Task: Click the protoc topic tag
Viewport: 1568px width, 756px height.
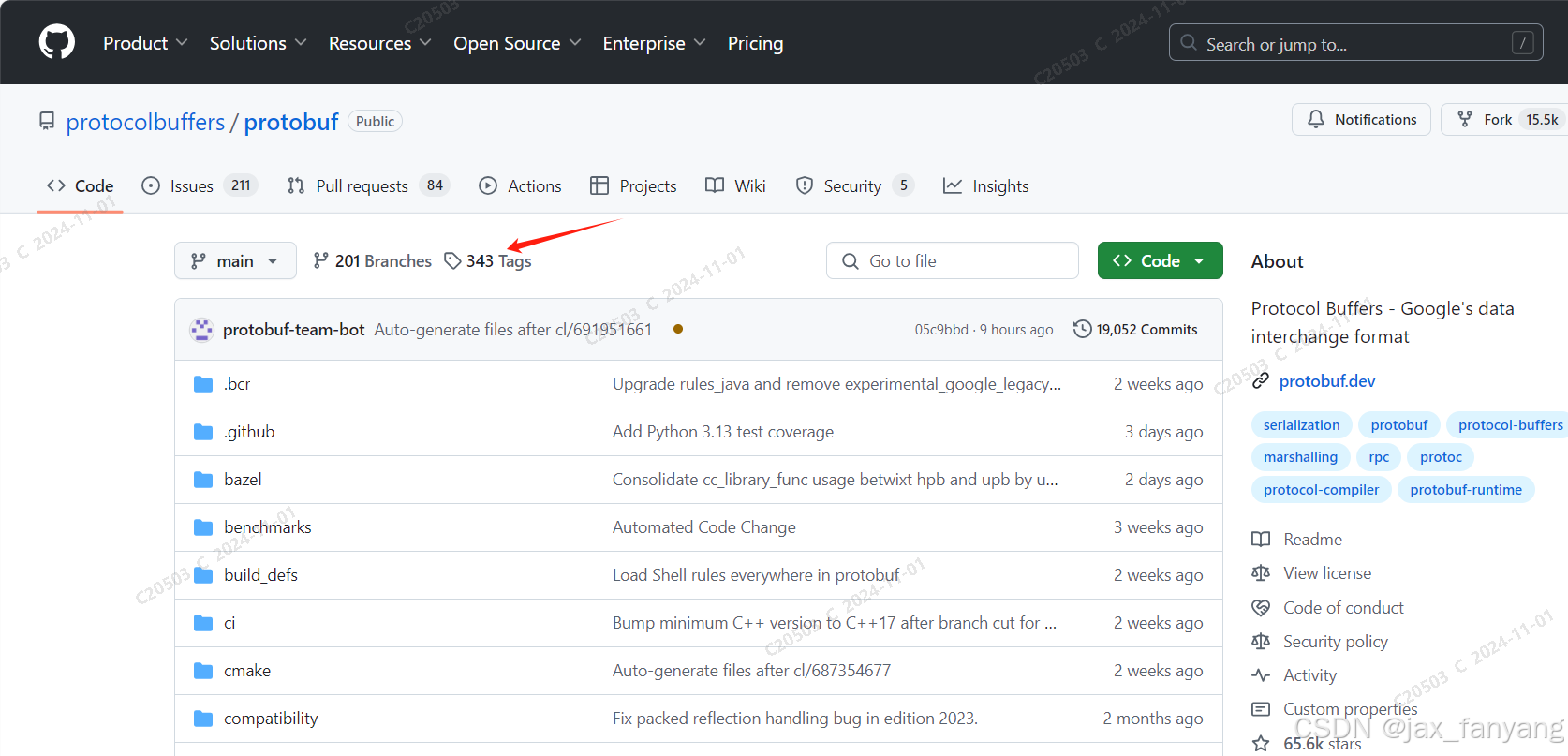Action: coord(1441,456)
